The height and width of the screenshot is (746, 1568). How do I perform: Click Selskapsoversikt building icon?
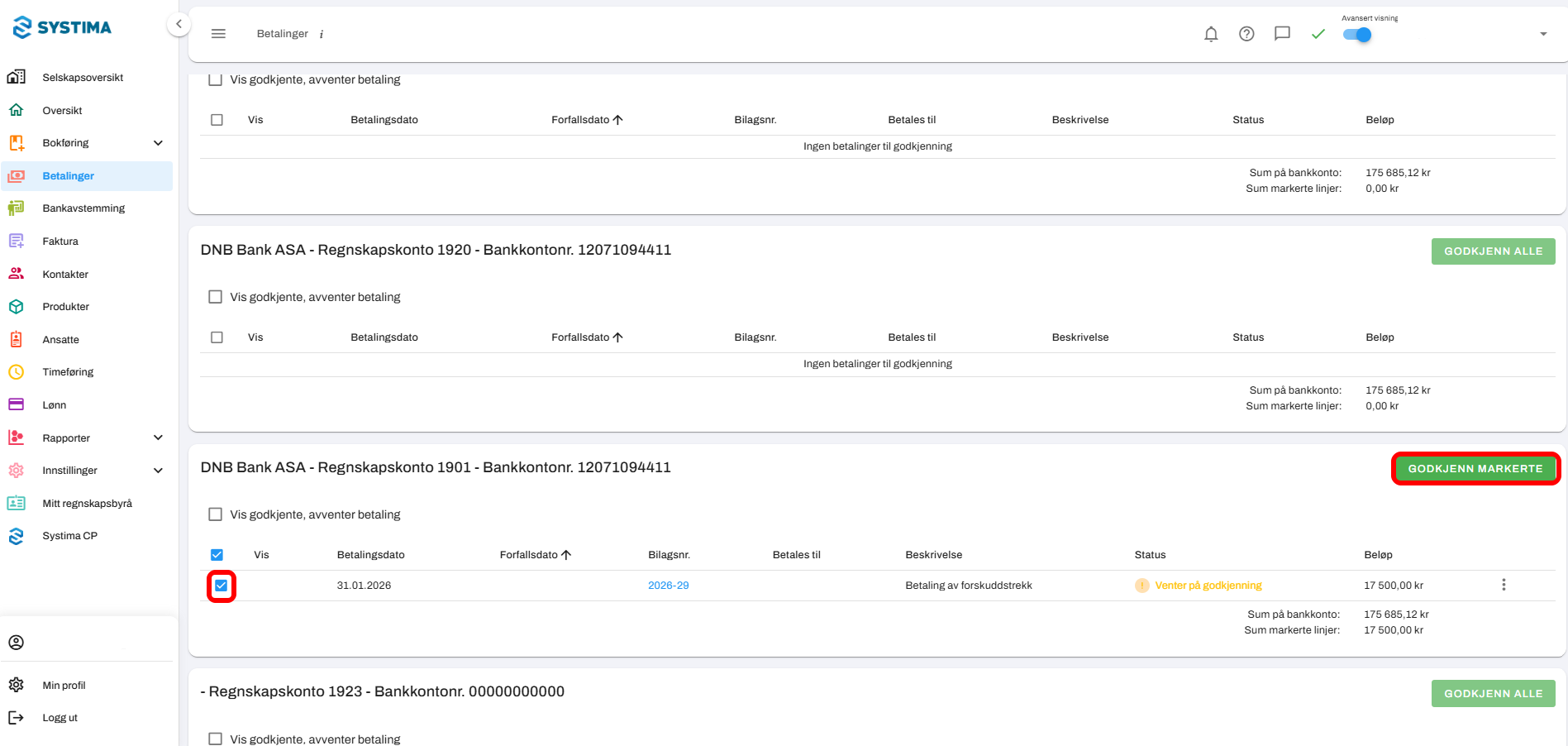coord(16,77)
